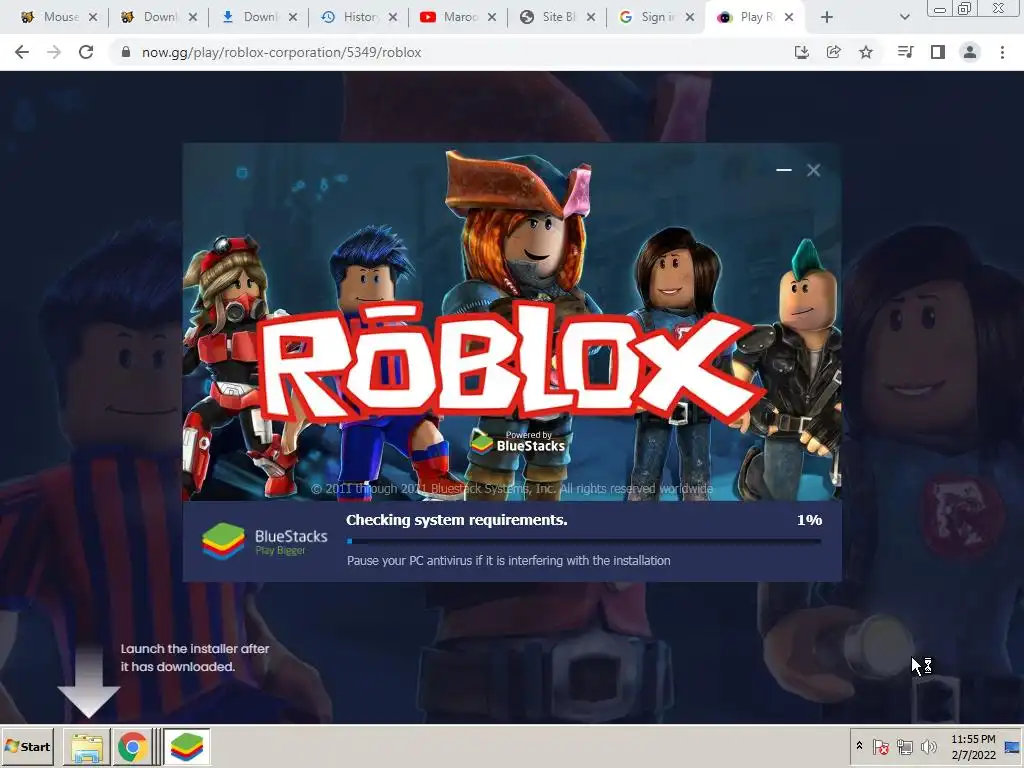Close the Play R tab
Viewport: 1024px width, 768px height.
click(x=789, y=18)
